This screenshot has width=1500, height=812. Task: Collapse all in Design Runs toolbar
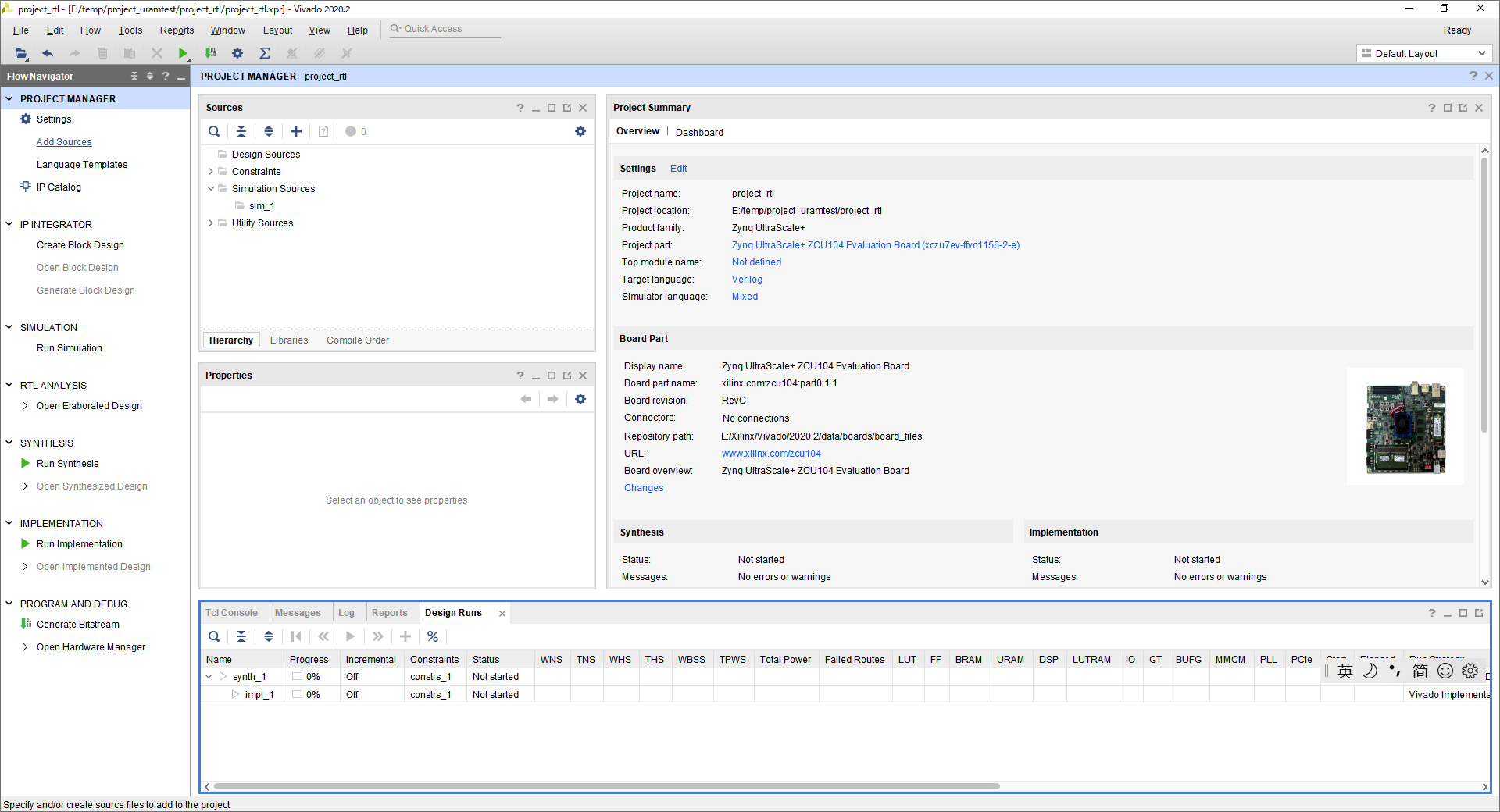click(241, 636)
